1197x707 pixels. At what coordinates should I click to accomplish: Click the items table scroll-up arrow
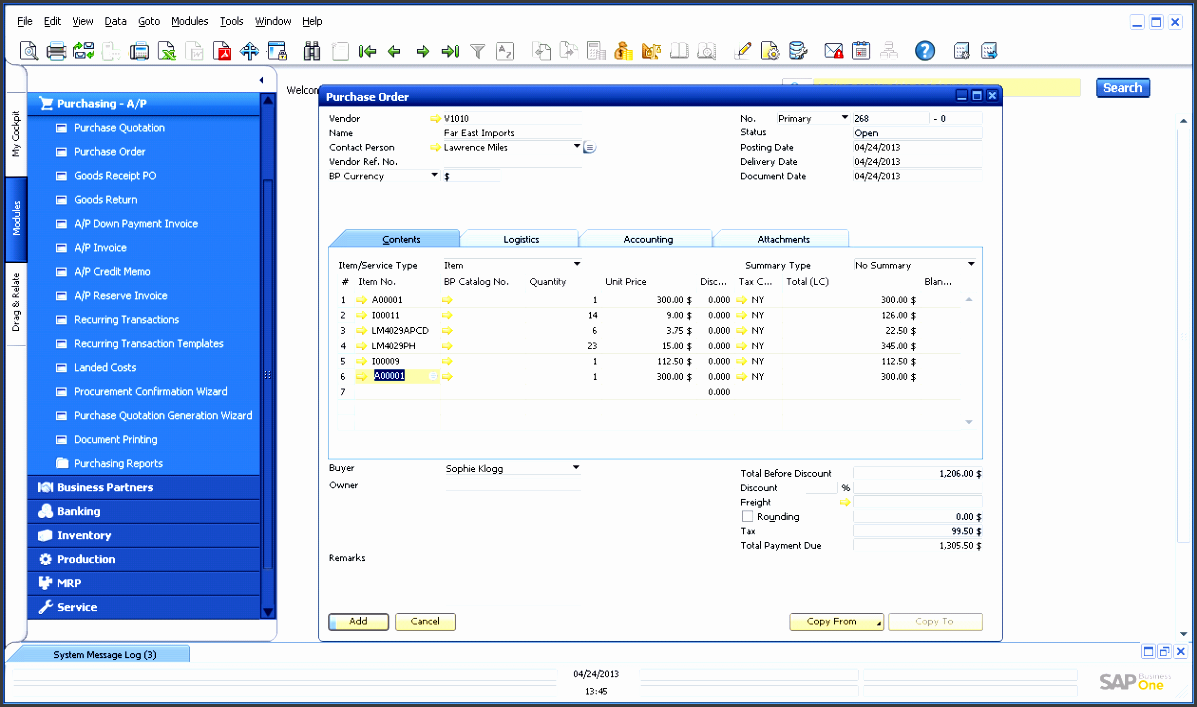(x=969, y=299)
